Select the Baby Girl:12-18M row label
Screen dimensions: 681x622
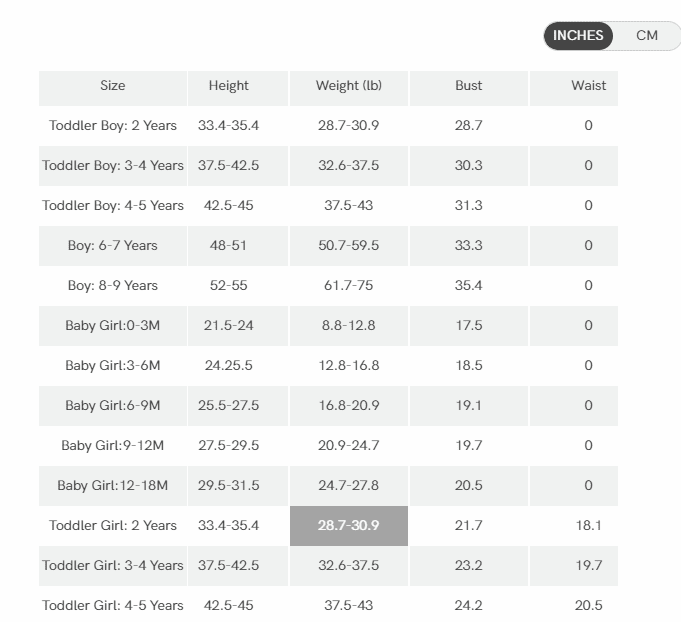click(x=113, y=486)
